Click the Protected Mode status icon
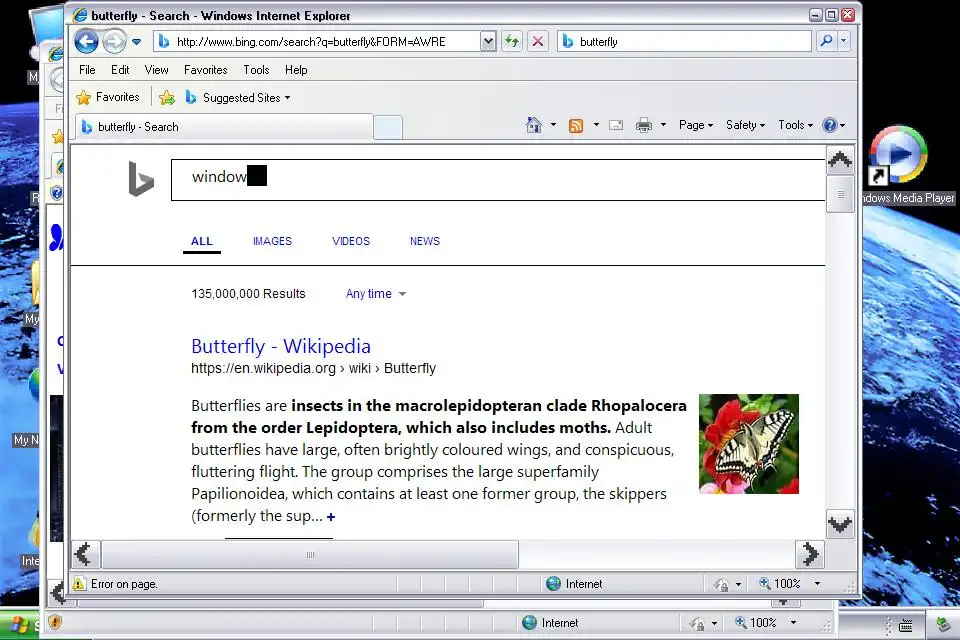Viewport: 960px width, 640px height. (x=721, y=584)
